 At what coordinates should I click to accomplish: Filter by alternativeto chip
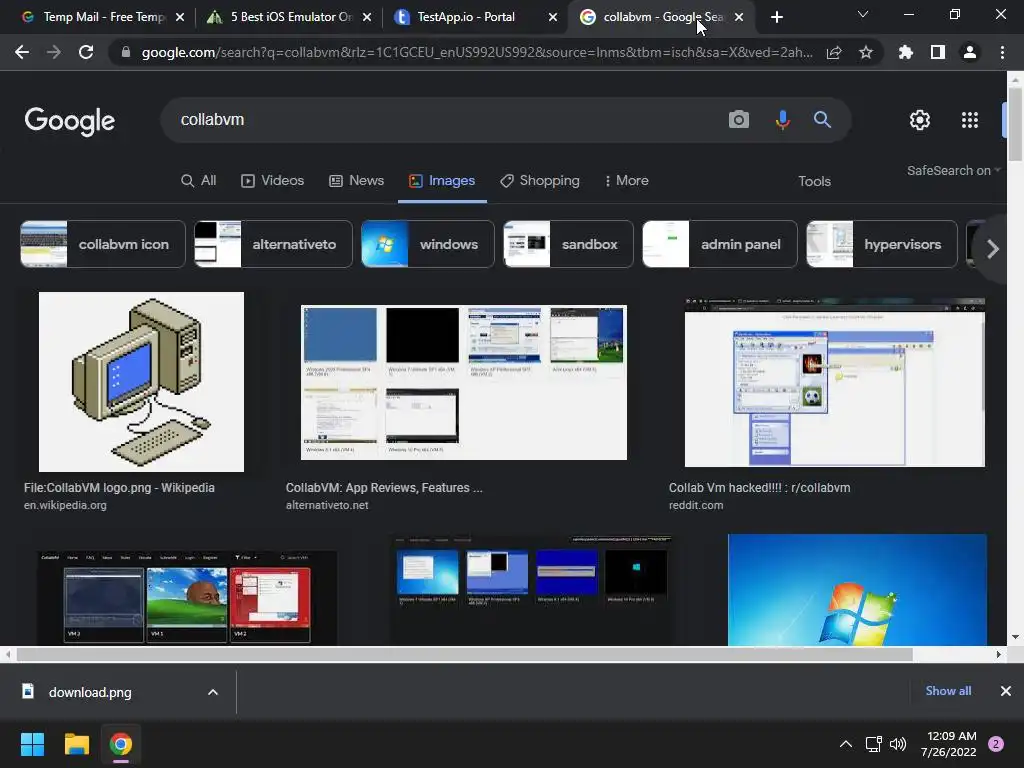pyautogui.click(x=273, y=244)
